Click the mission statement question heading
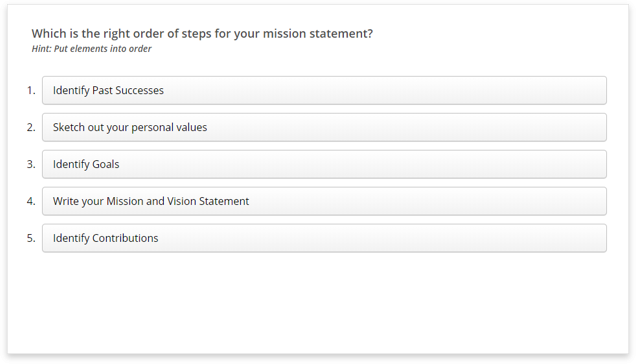The width and height of the screenshot is (636, 364). click(x=202, y=34)
